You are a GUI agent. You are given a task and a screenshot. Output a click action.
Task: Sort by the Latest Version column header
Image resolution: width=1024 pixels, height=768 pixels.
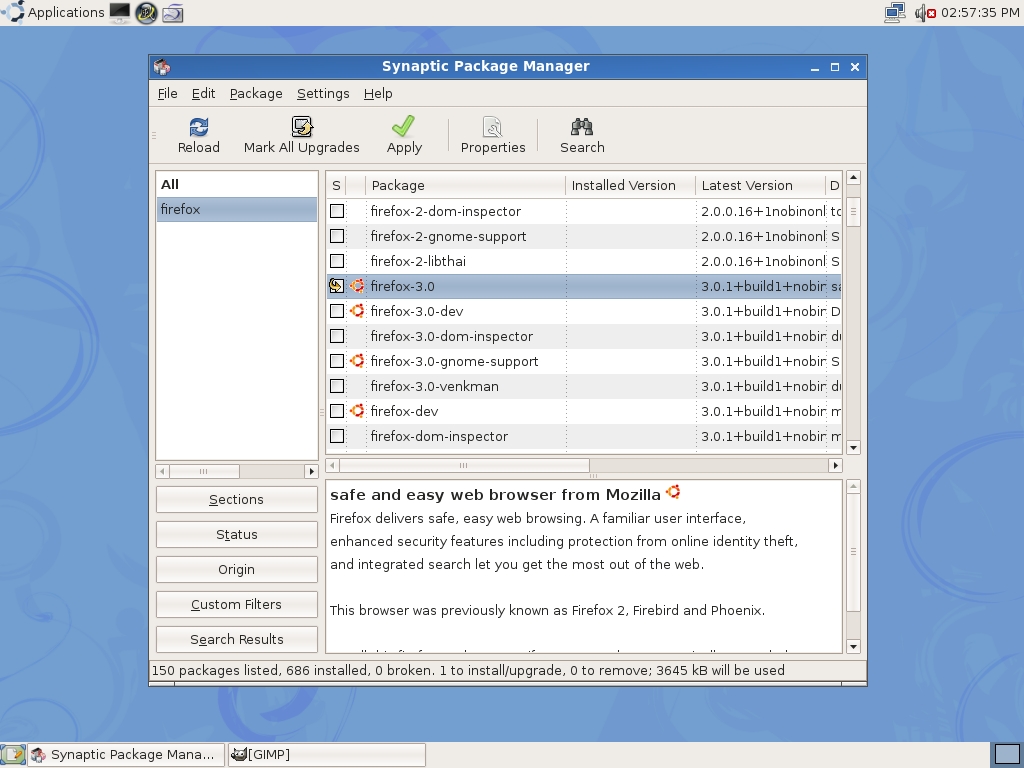pos(760,185)
